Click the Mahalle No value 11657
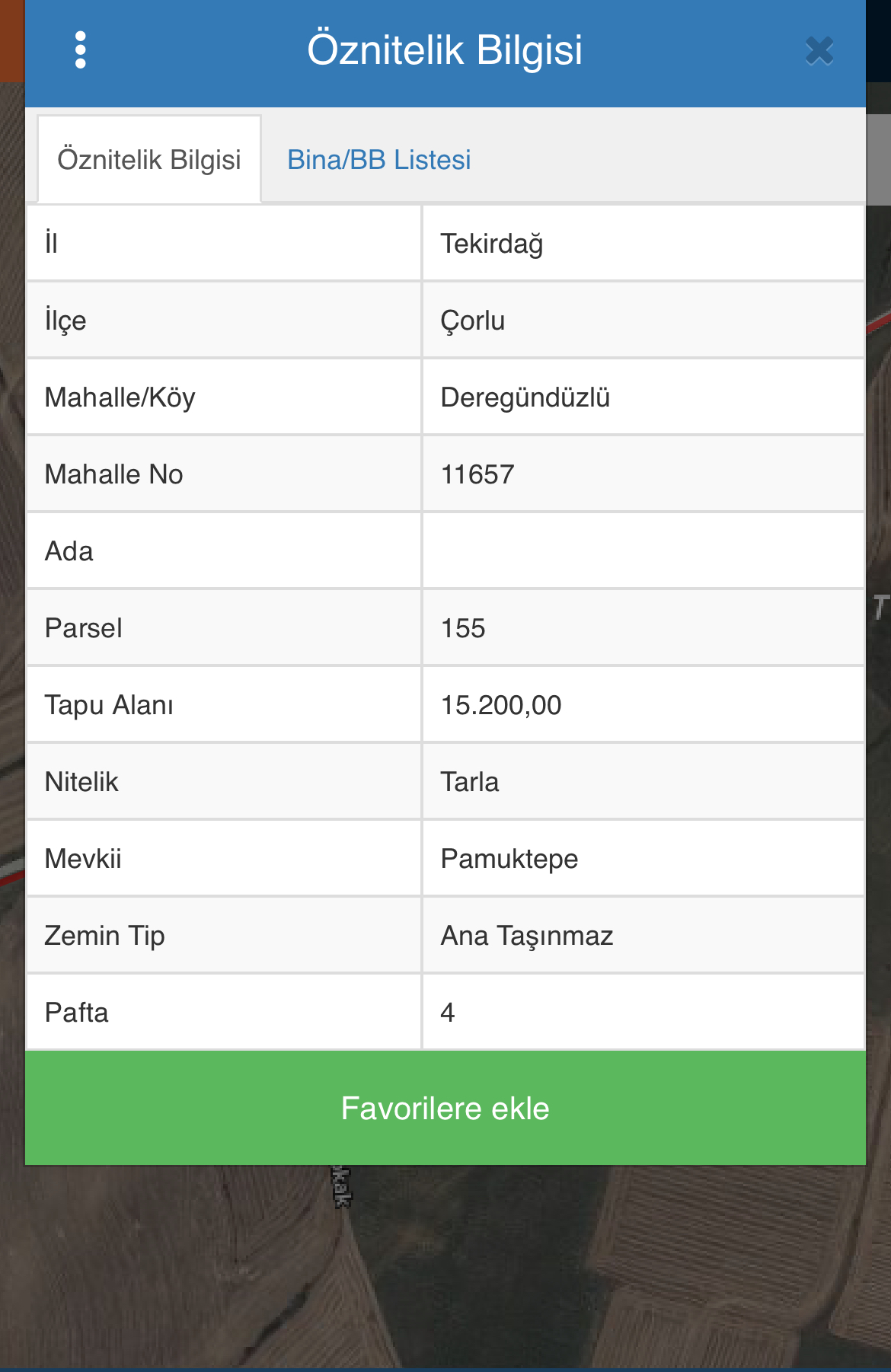This screenshot has width=891, height=1372. pyautogui.click(x=477, y=474)
